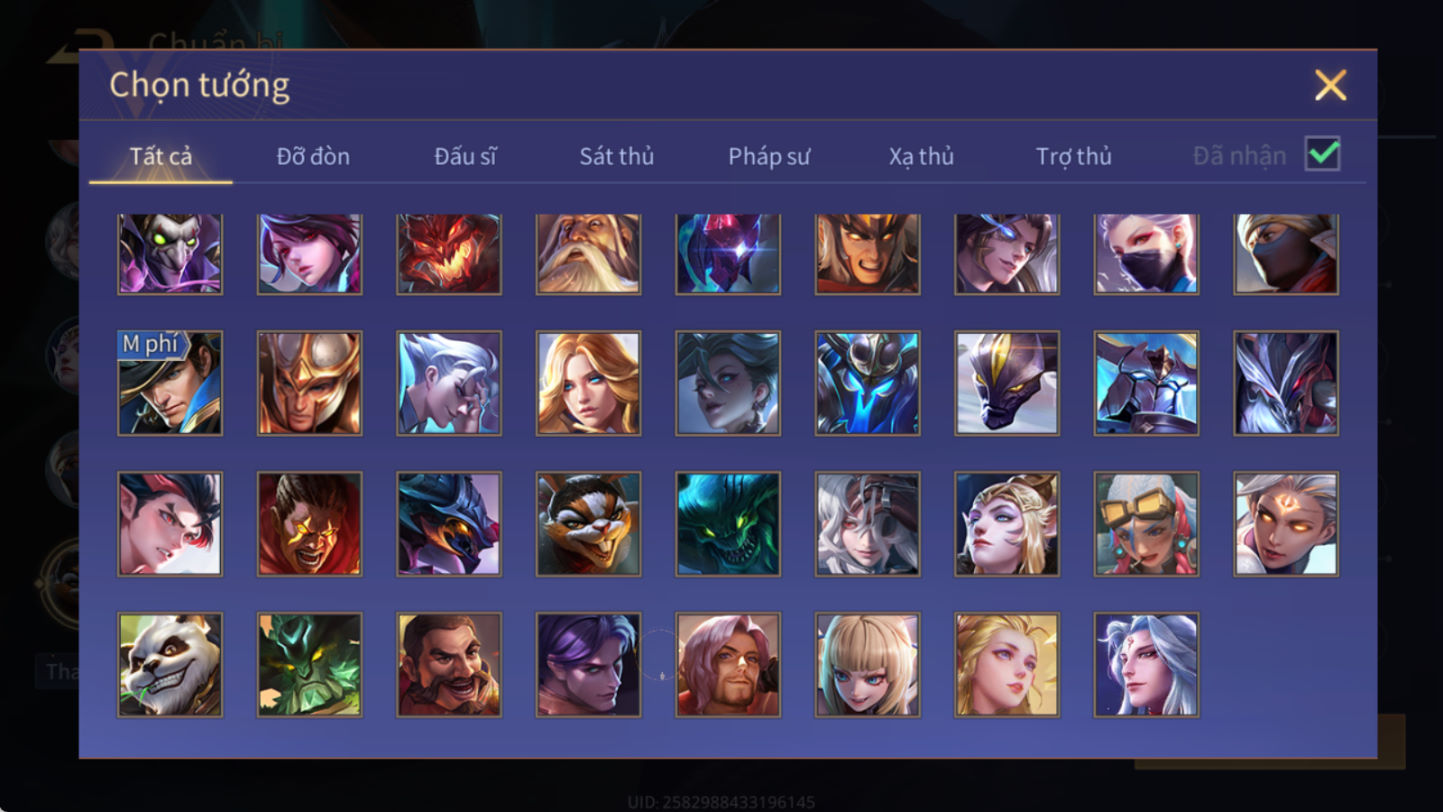This screenshot has width=1443, height=812.
Task: Show the Pháp sư heroes tab
Action: [x=769, y=156]
